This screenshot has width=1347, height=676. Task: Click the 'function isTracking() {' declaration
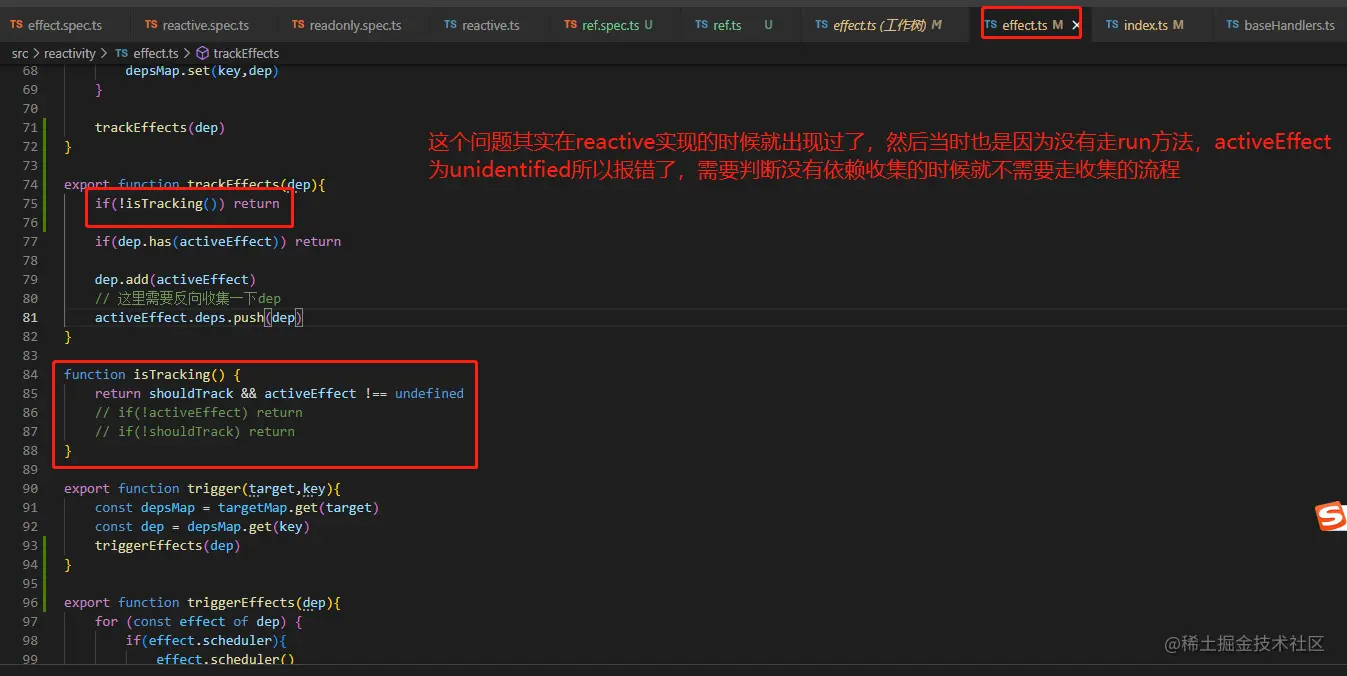click(152, 375)
